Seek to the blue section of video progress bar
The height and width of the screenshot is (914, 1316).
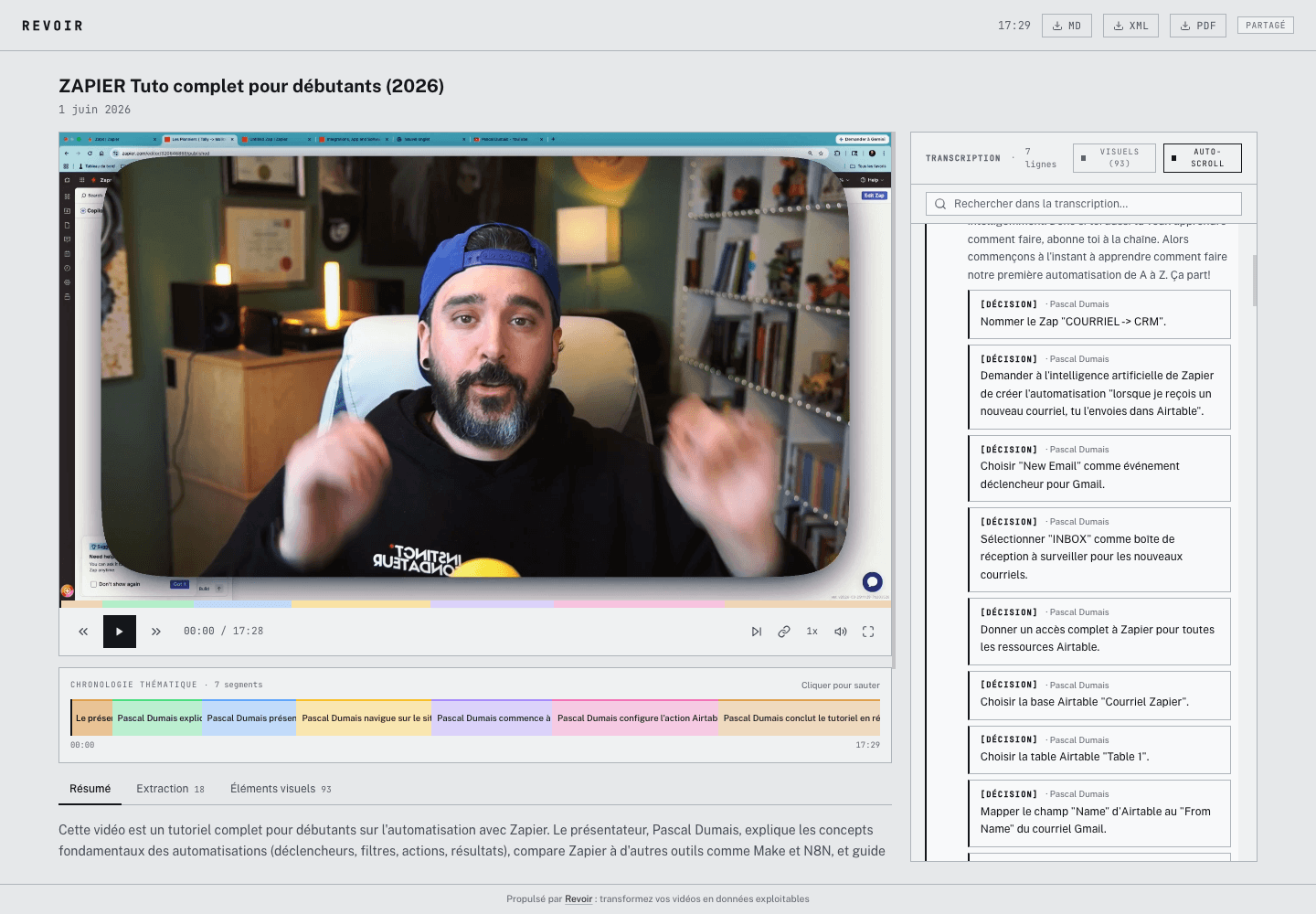click(x=242, y=604)
